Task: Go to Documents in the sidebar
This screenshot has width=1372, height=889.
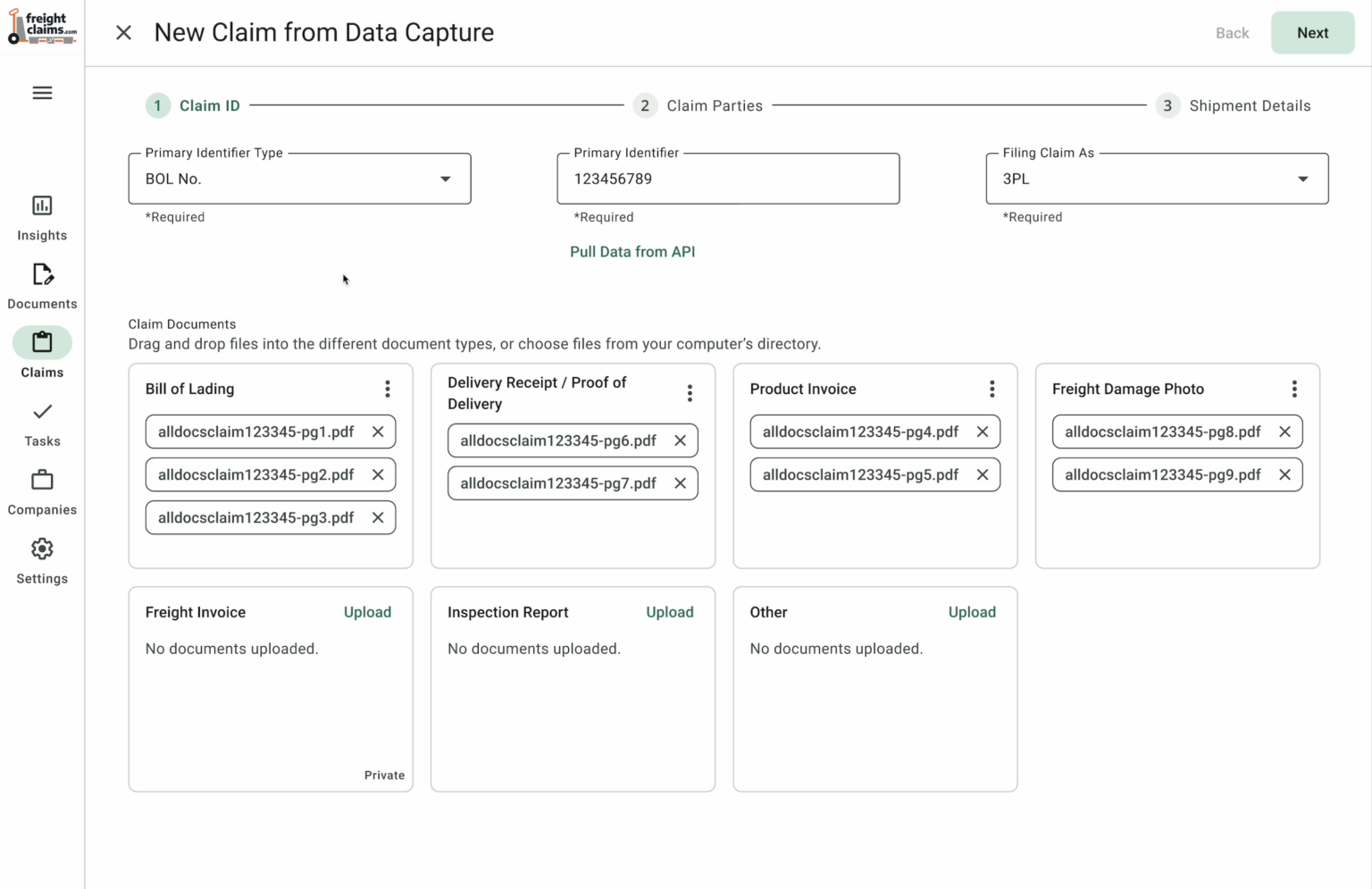Action: pos(42,286)
